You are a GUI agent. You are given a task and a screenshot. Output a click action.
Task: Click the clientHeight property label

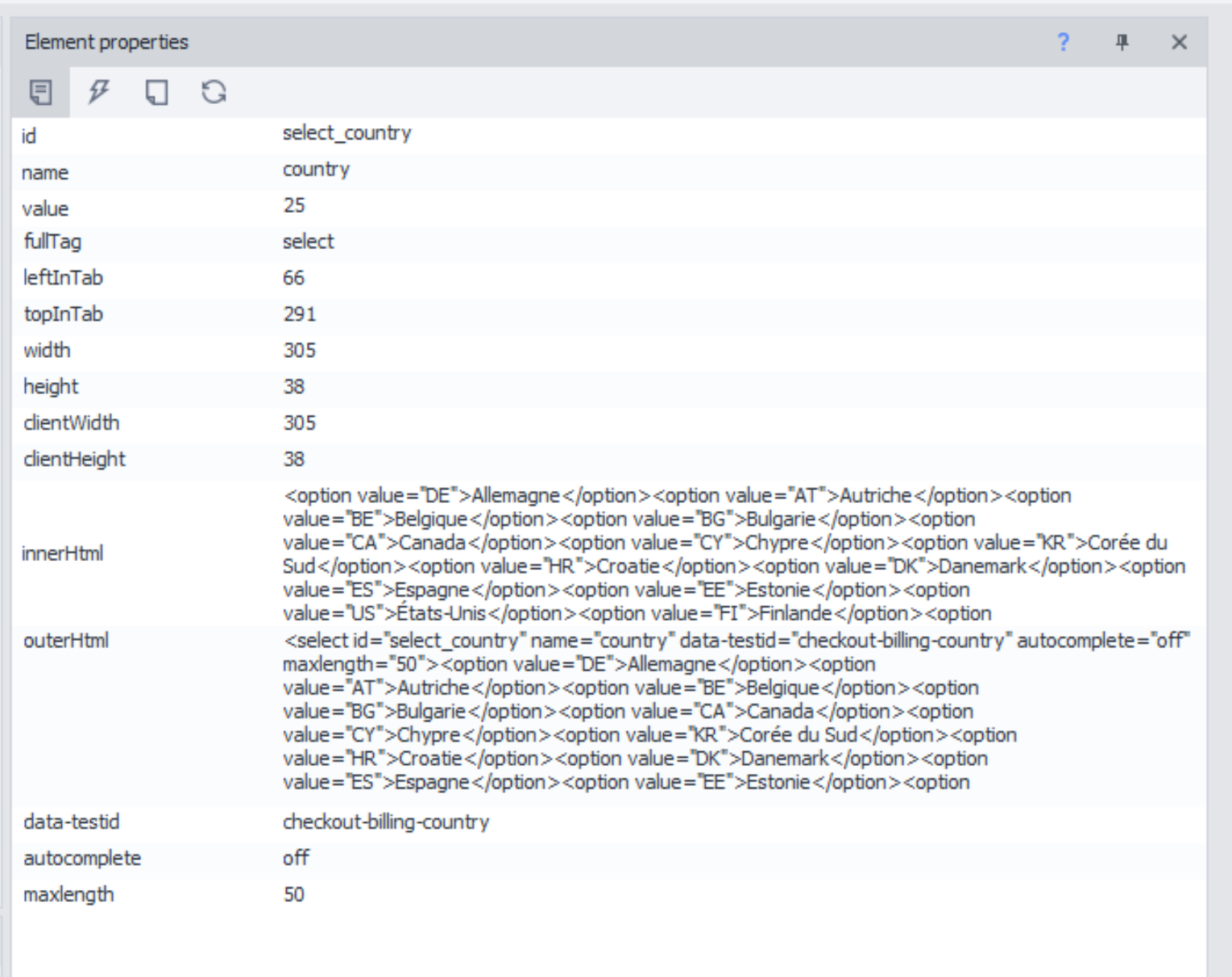pyautogui.click(x=74, y=459)
